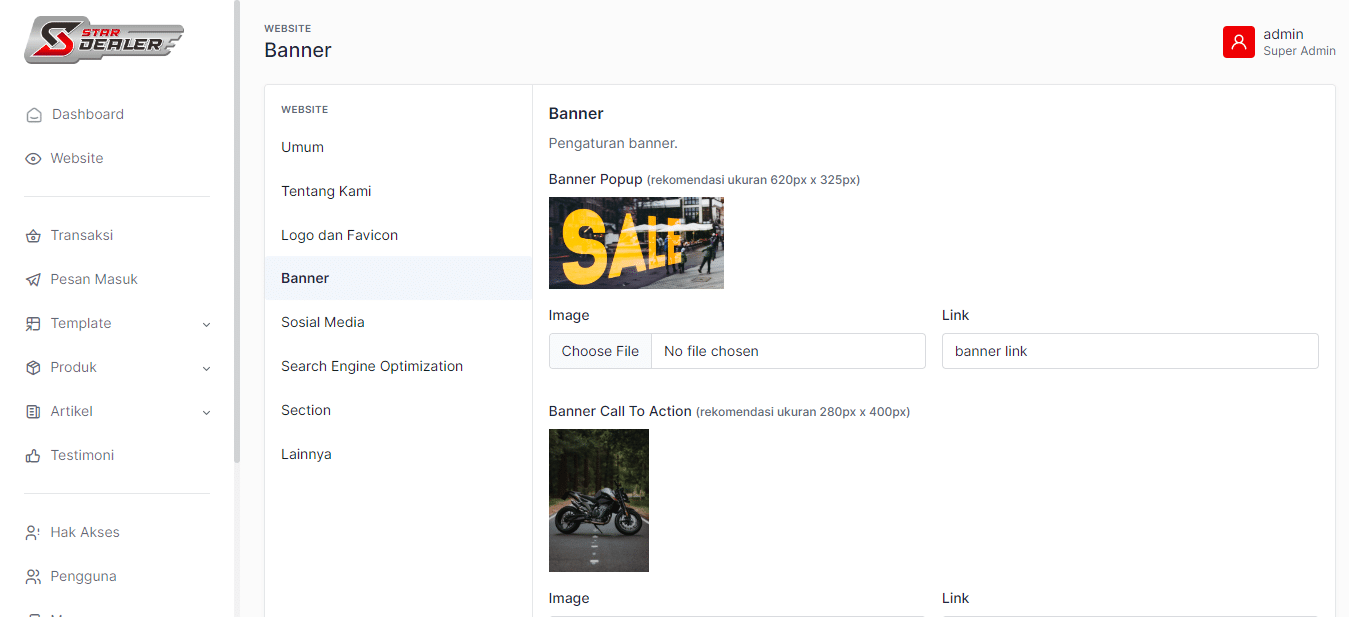Click the SALE banner popup thumbnail

click(636, 243)
